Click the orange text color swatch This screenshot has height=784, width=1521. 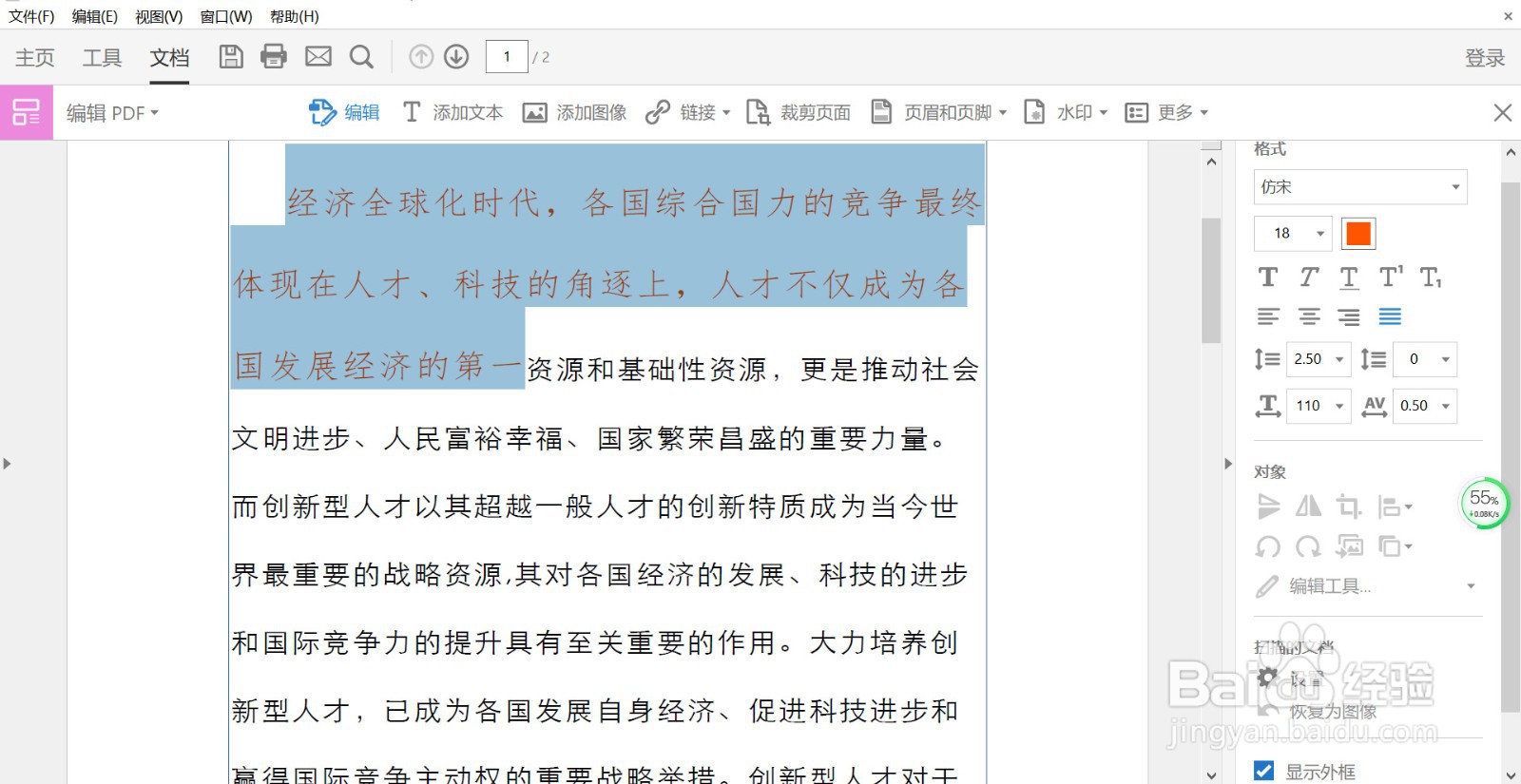pyautogui.click(x=1358, y=233)
